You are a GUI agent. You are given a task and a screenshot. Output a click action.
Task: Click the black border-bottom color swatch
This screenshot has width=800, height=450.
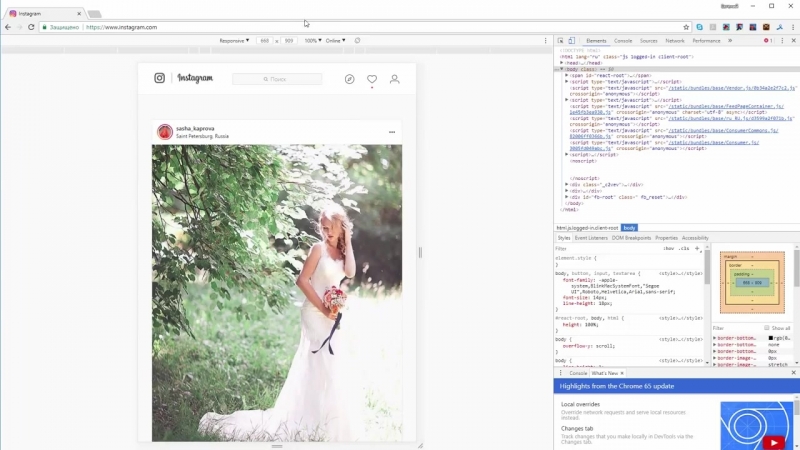click(x=770, y=338)
